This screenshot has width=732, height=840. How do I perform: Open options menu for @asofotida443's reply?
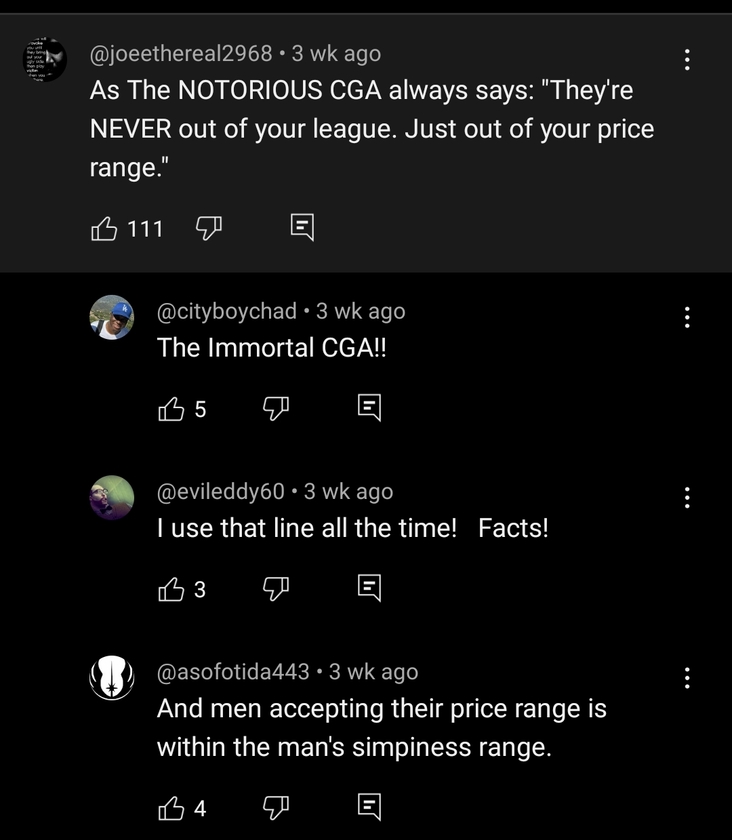(x=687, y=677)
